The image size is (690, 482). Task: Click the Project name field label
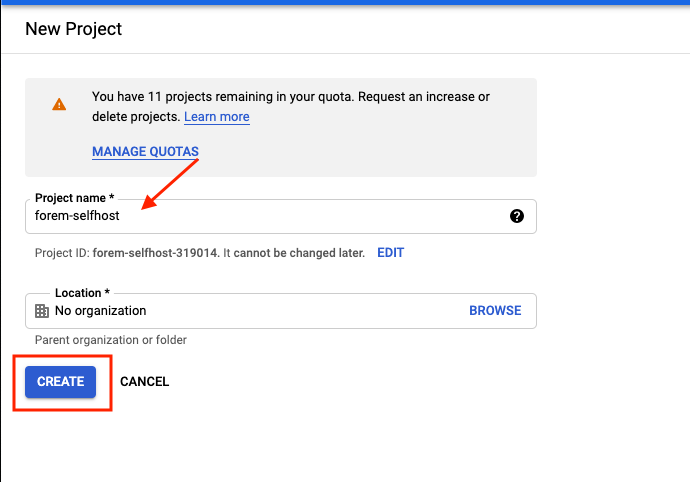point(74,198)
